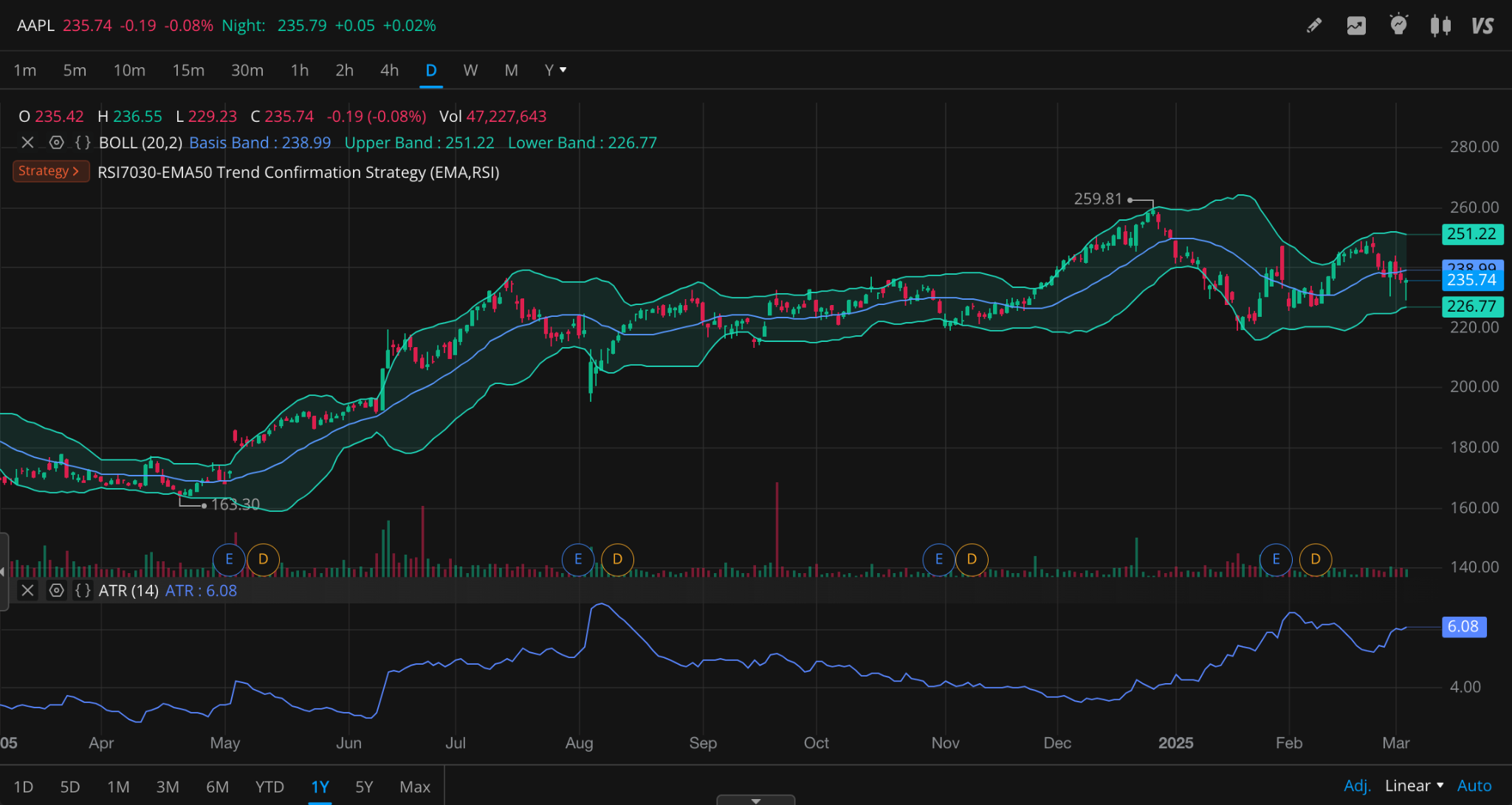Open the lightbulb chart insights icon

click(1398, 26)
